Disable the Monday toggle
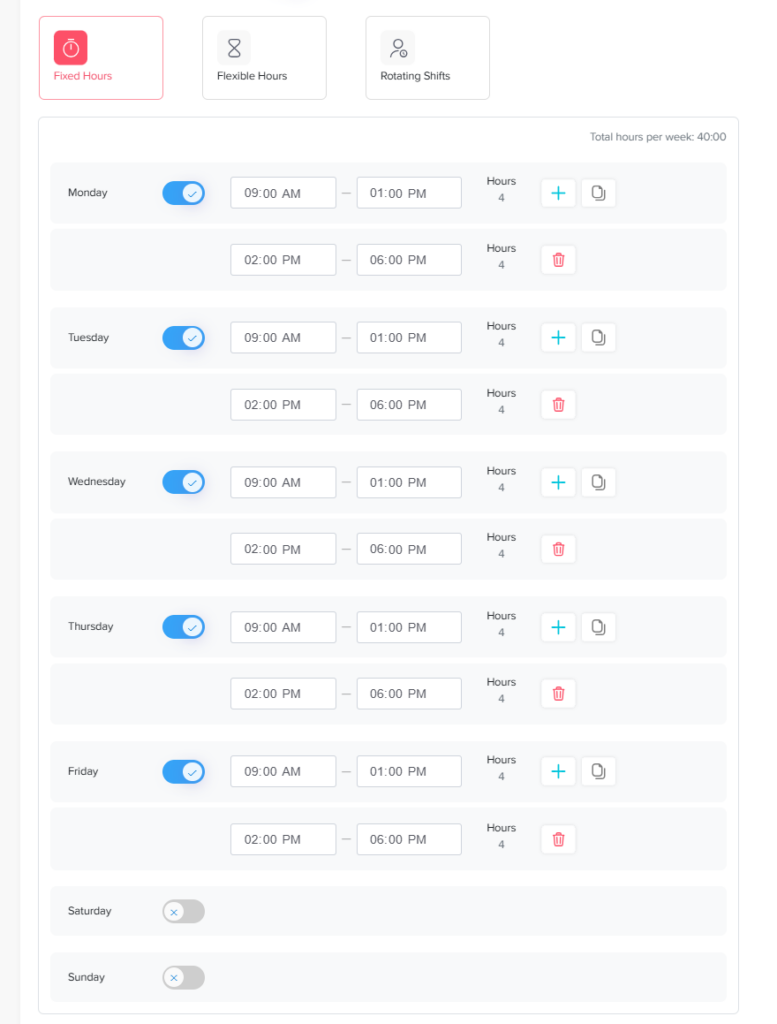This screenshot has width=777, height=1024. point(184,193)
